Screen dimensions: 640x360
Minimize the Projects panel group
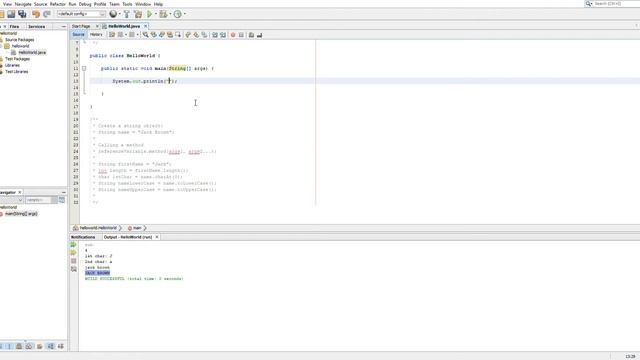64,27
